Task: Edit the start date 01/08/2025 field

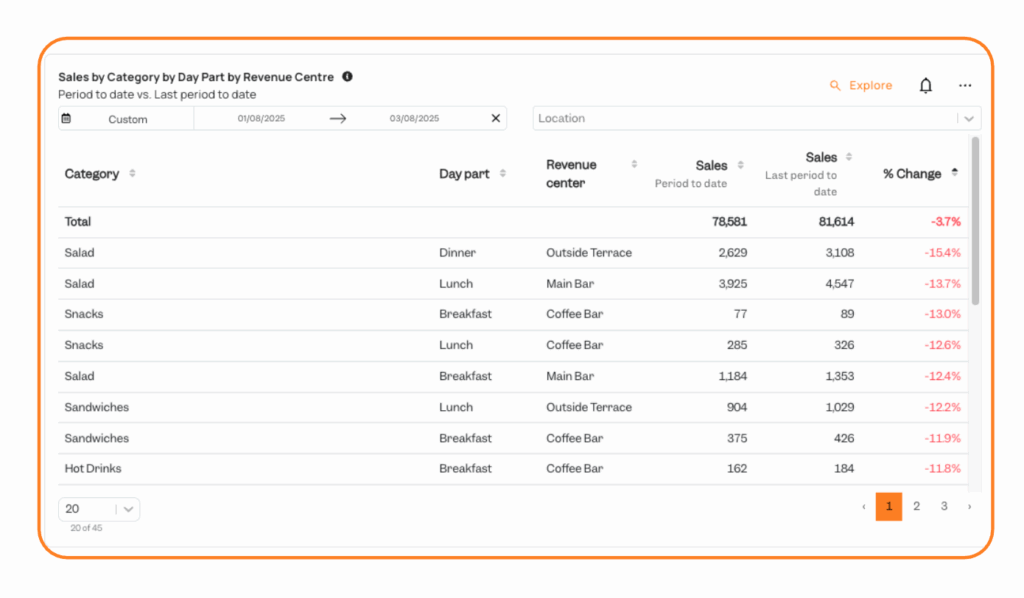Action: tap(261, 119)
